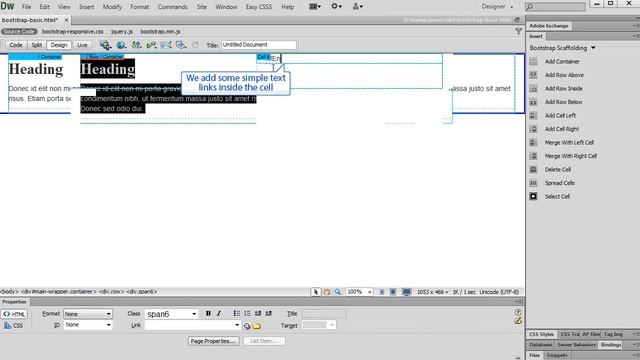Screen dimensions: 640x360
Task: Click the search field in the top bar
Action: click(x=556, y=7)
